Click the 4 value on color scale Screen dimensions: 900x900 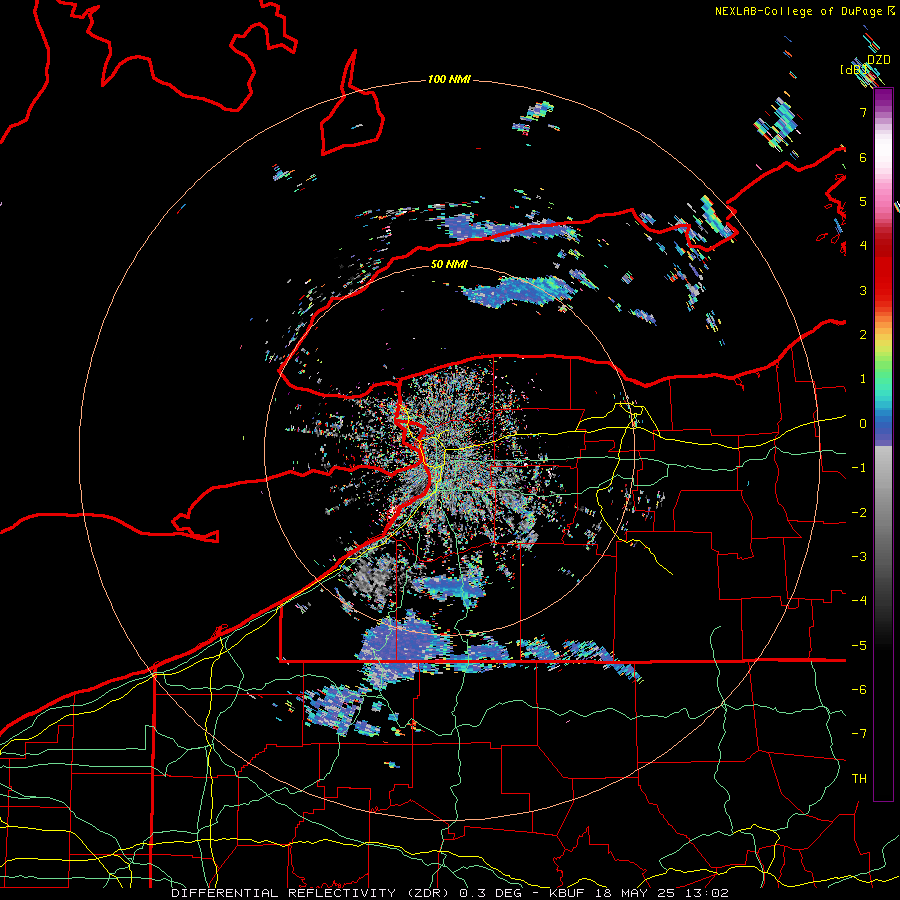tap(863, 246)
